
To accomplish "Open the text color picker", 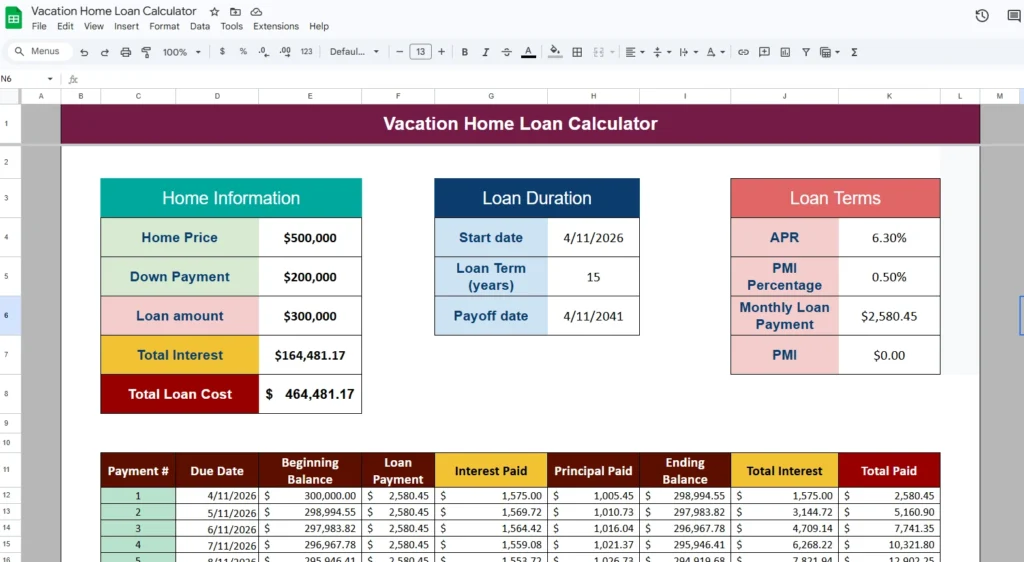I will [x=528, y=52].
